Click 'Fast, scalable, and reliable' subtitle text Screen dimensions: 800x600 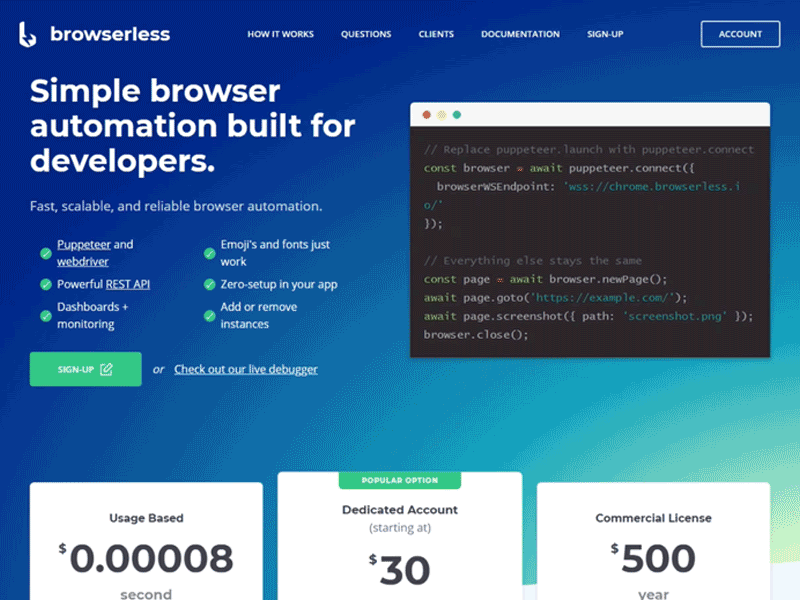pyautogui.click(x=176, y=206)
